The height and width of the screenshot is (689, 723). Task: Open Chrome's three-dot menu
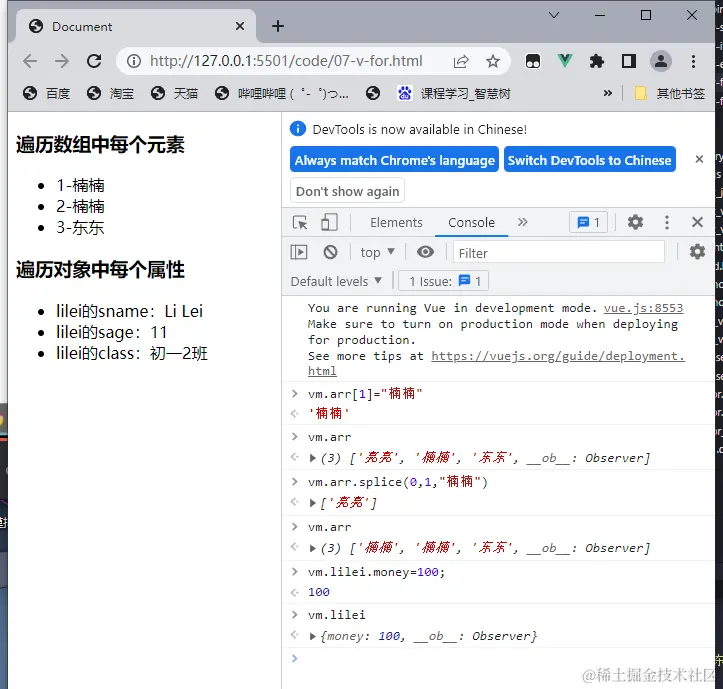pyautogui.click(x=693, y=61)
